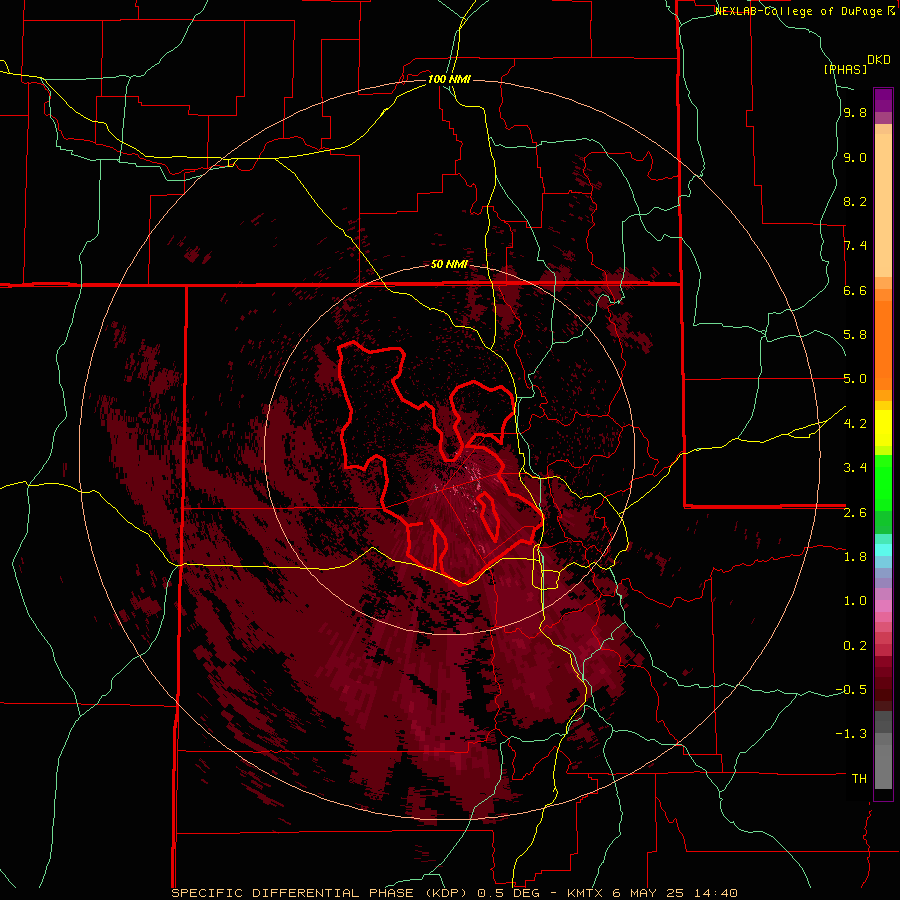Click the 1.8 scale value
The width and height of the screenshot is (900, 900).
tap(855, 556)
